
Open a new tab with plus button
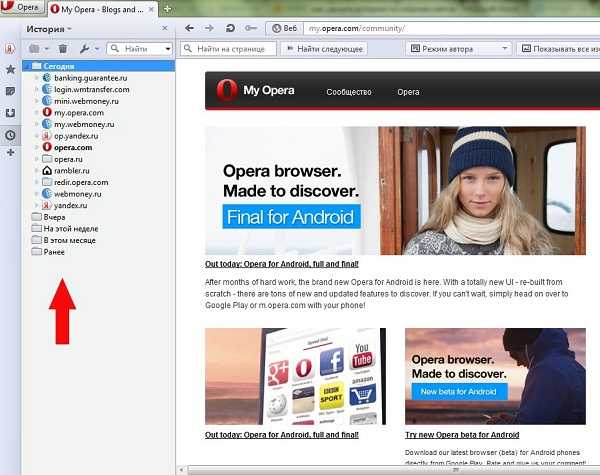click(x=167, y=8)
